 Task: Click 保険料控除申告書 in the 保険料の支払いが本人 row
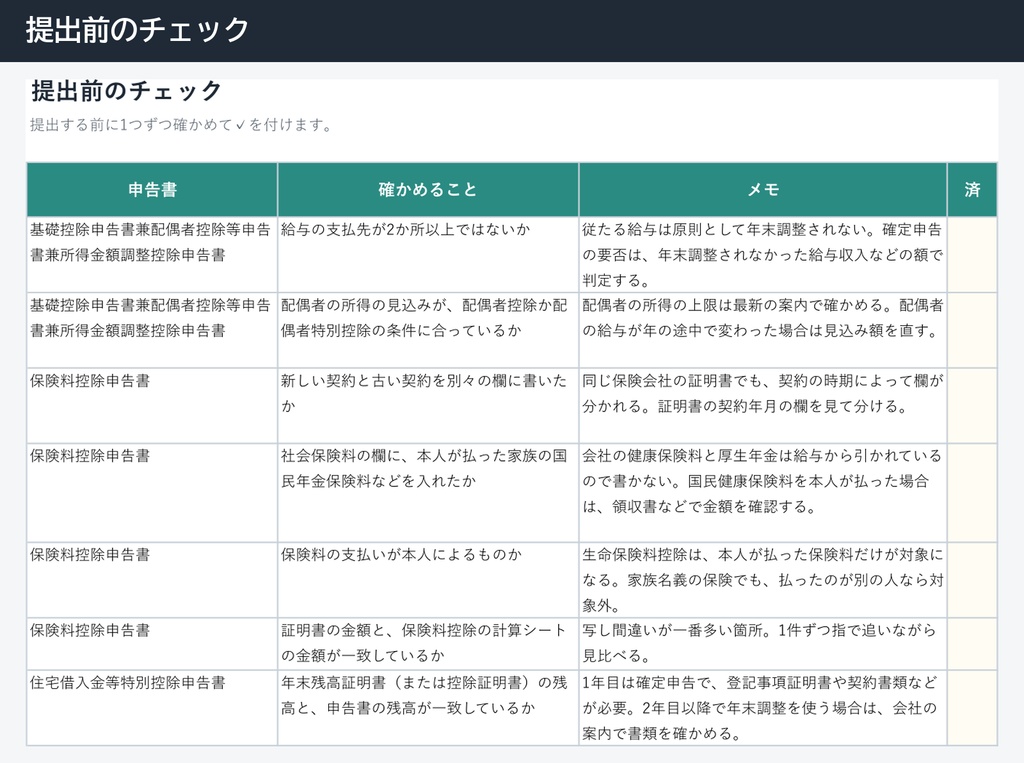click(152, 579)
